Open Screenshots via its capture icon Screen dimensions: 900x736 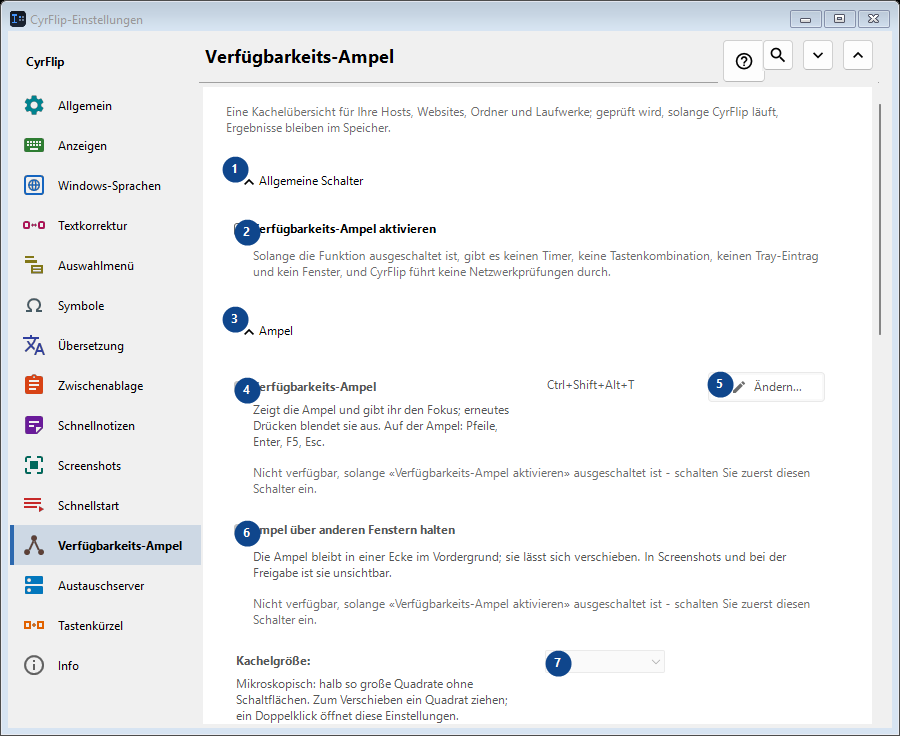point(34,466)
